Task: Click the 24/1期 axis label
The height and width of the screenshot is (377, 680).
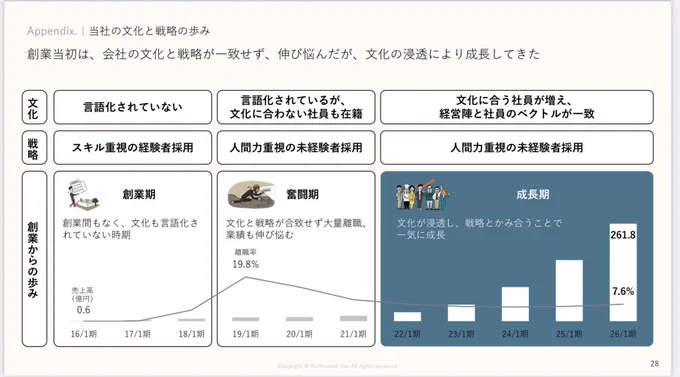Action: pos(515,334)
